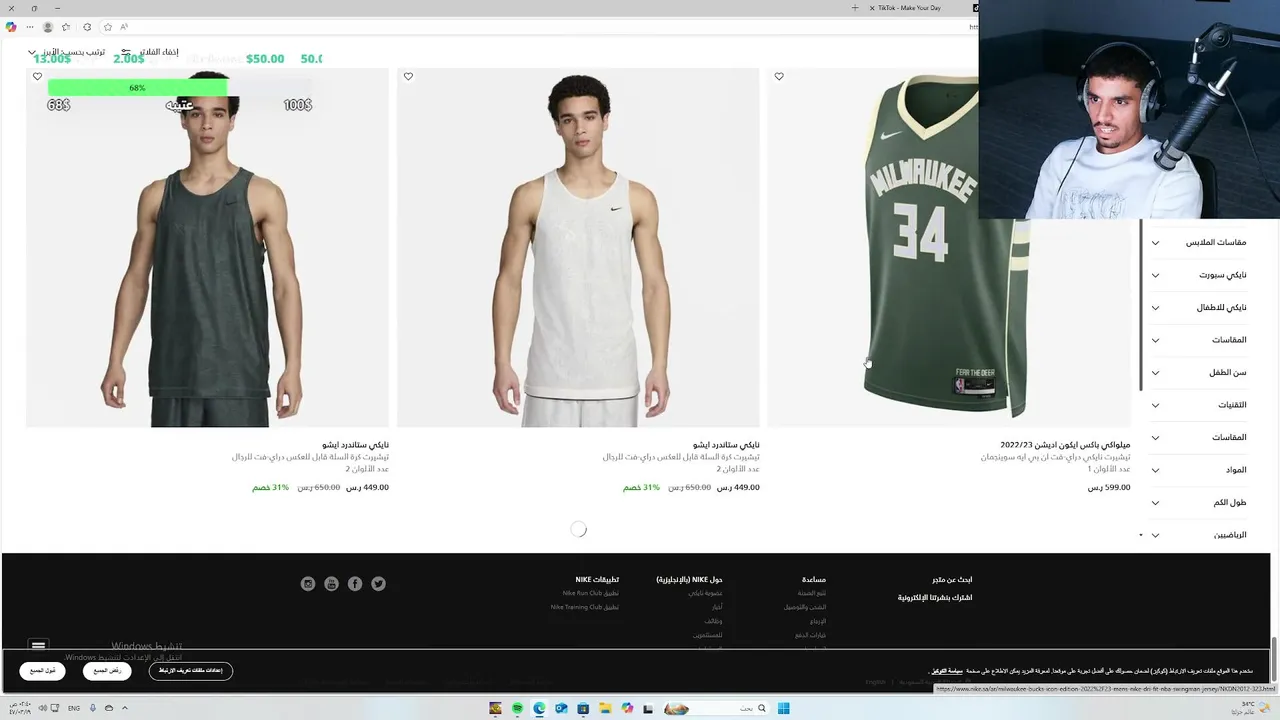
Task: Open a new browser tab
Action: click(x=855, y=8)
